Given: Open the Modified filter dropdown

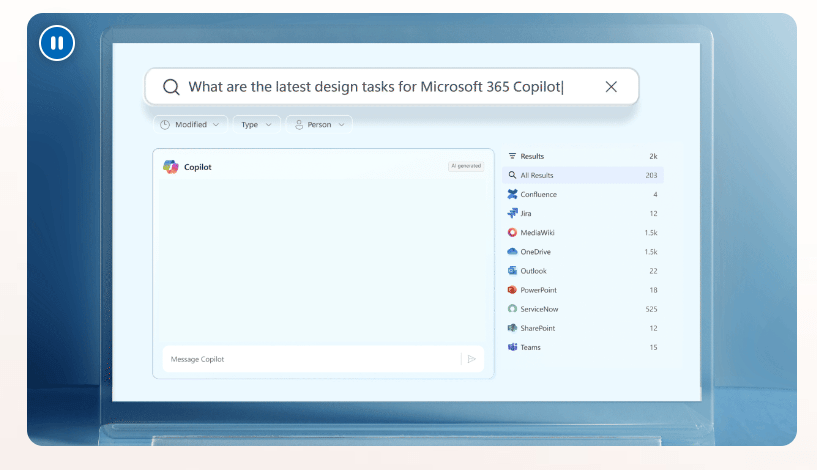Looking at the screenshot, I should (190, 125).
